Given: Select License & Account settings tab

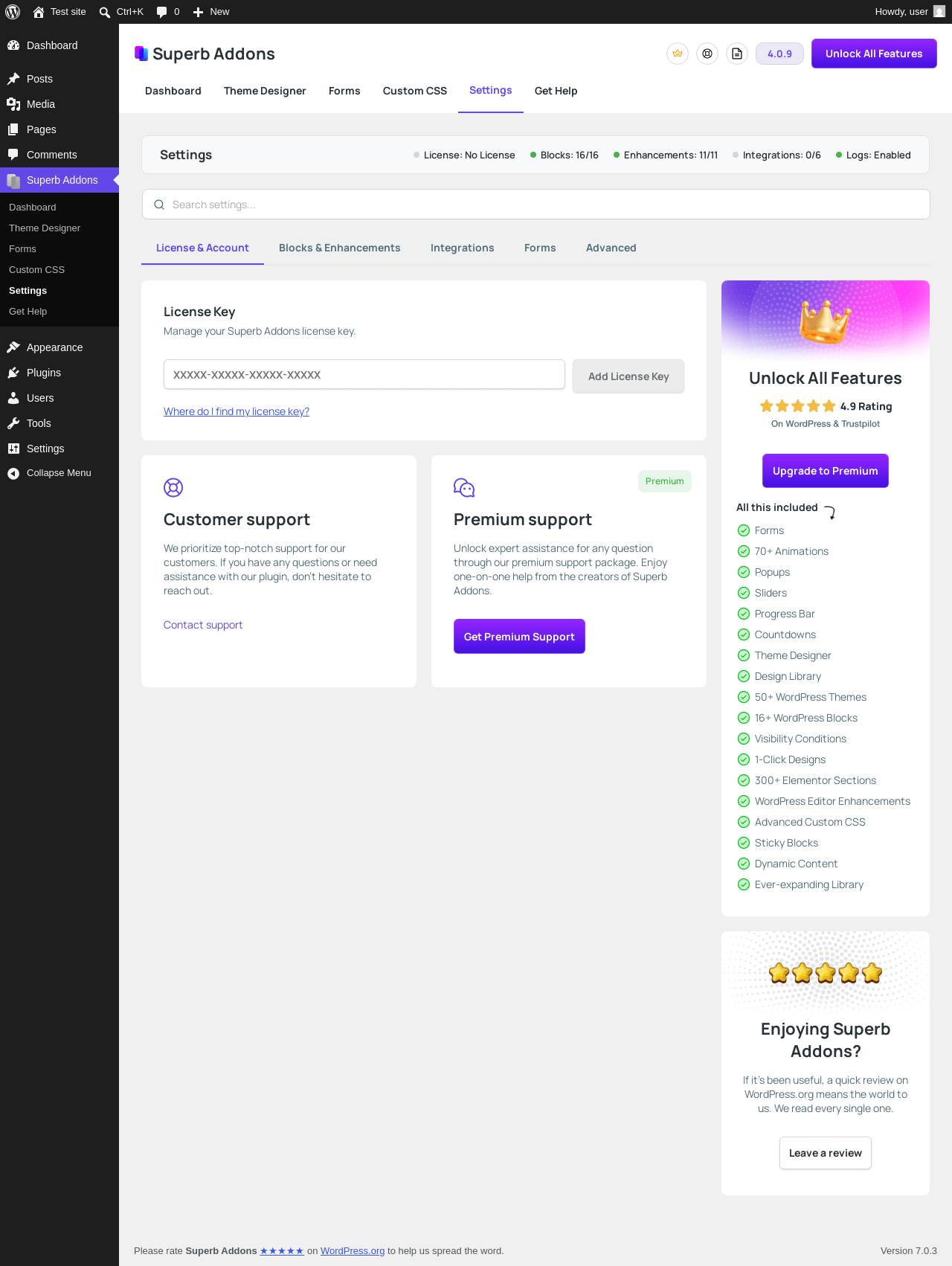Looking at the screenshot, I should coord(202,248).
